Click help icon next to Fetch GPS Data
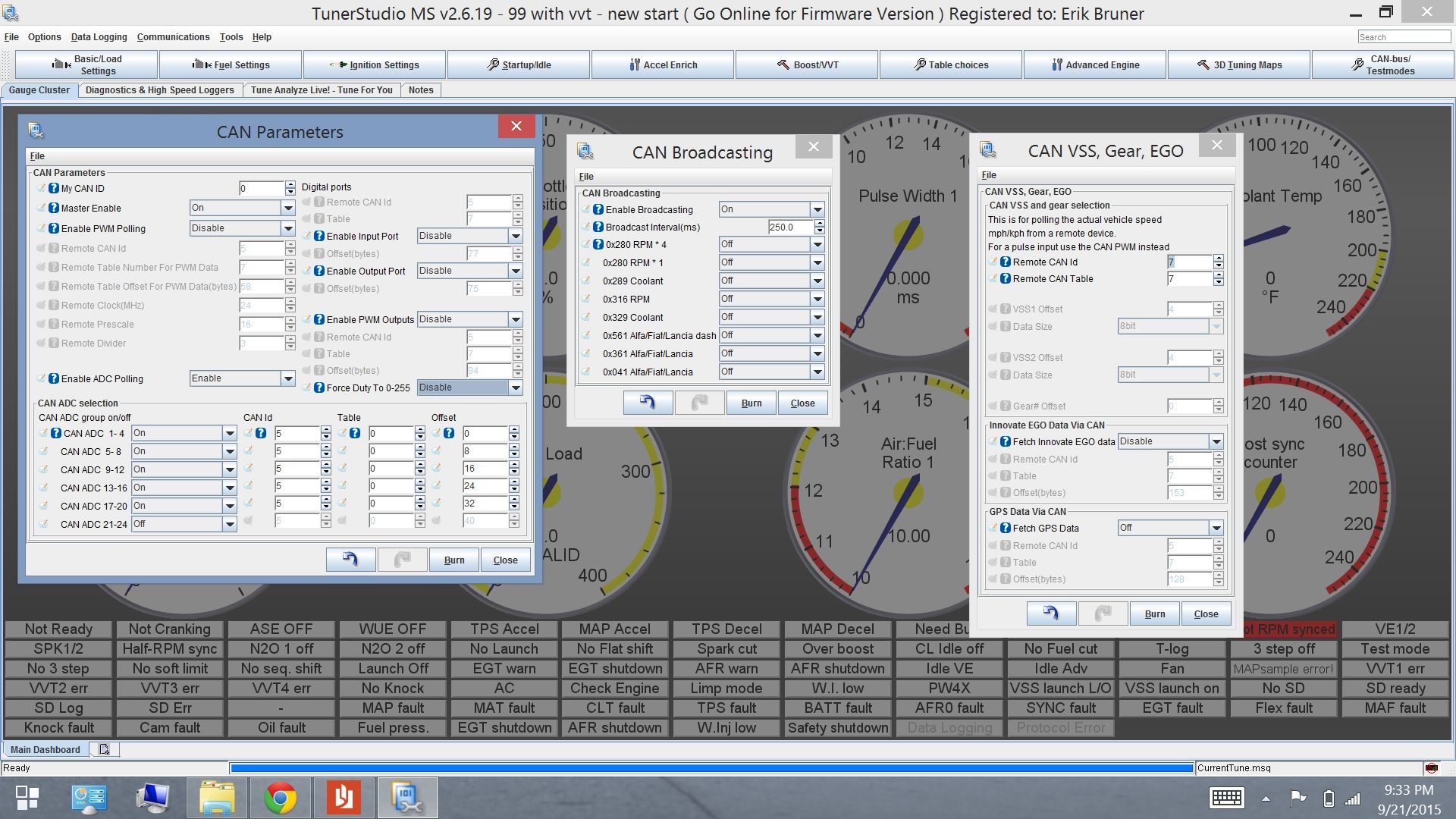 pos(1006,528)
